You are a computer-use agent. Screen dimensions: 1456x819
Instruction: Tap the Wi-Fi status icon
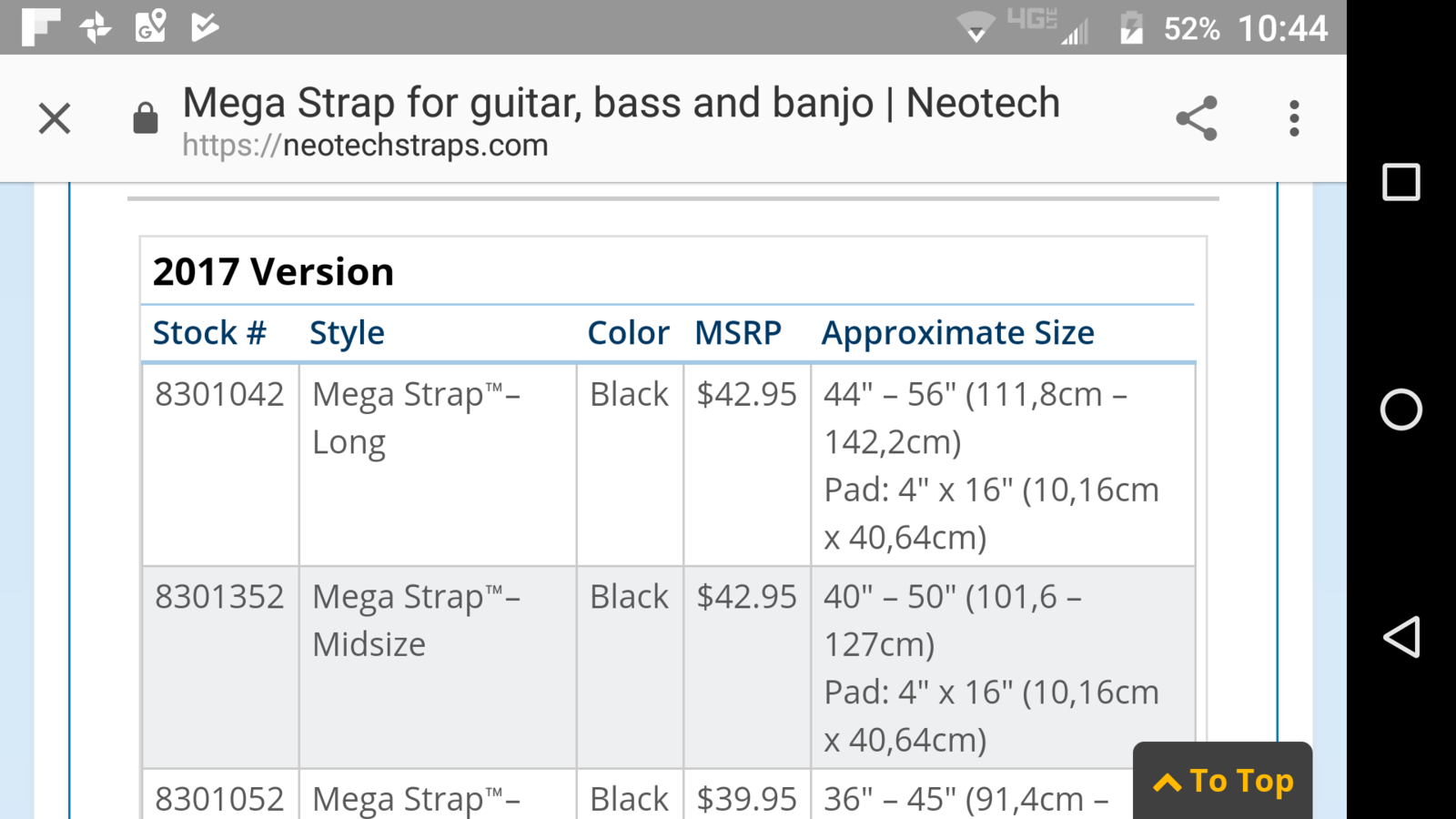click(x=976, y=27)
